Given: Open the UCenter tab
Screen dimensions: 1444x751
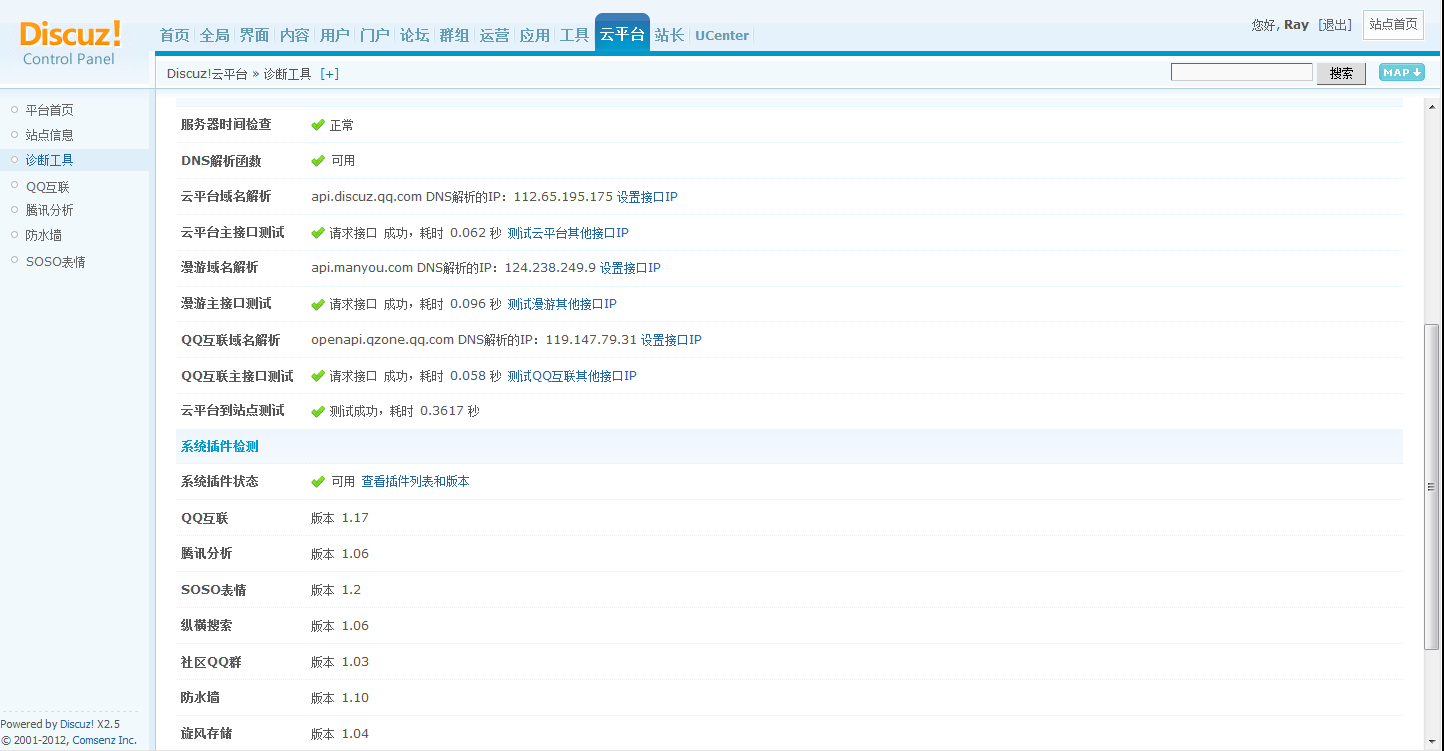Looking at the screenshot, I should pyautogui.click(x=721, y=35).
